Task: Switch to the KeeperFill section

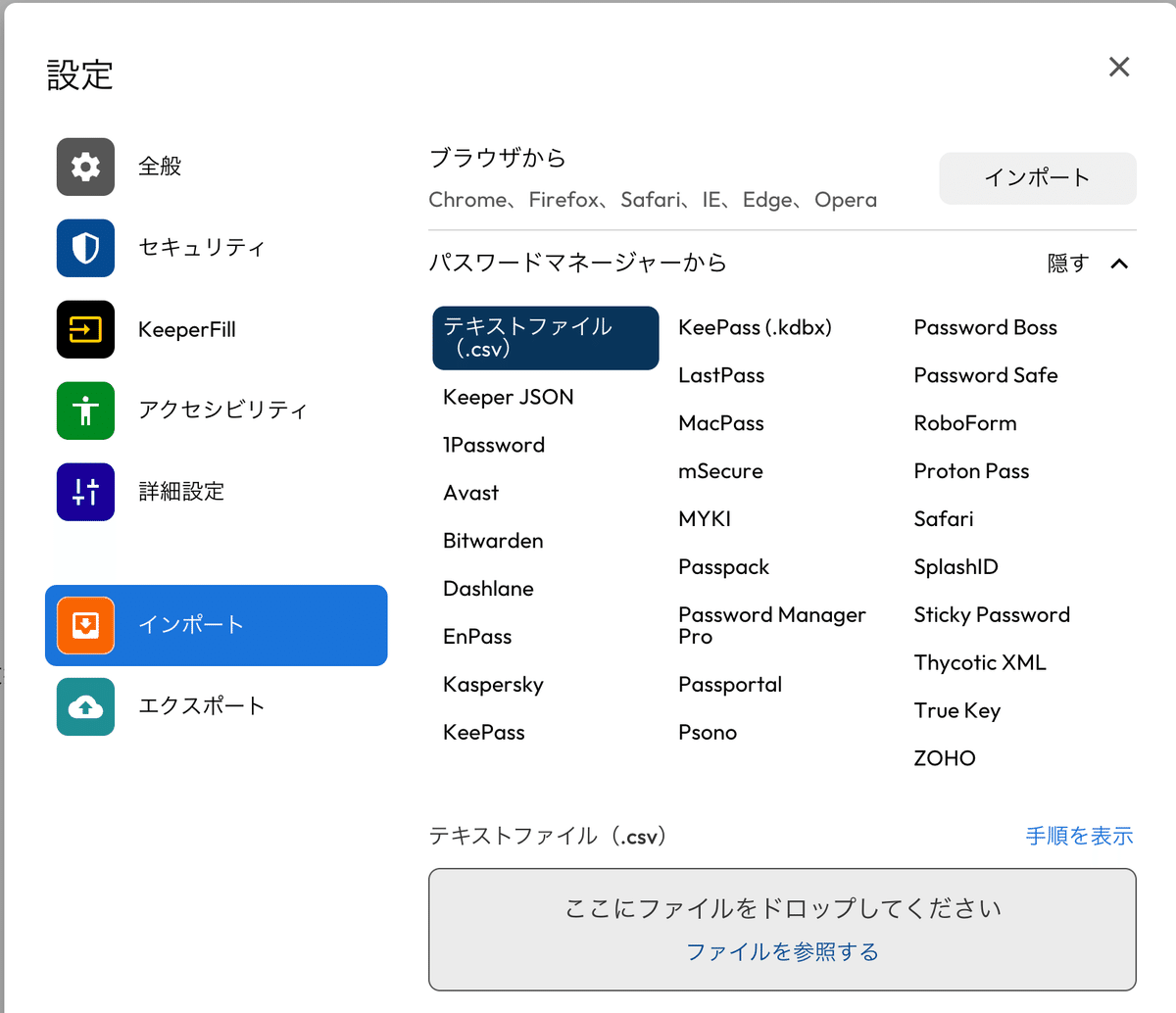Action: [x=187, y=329]
